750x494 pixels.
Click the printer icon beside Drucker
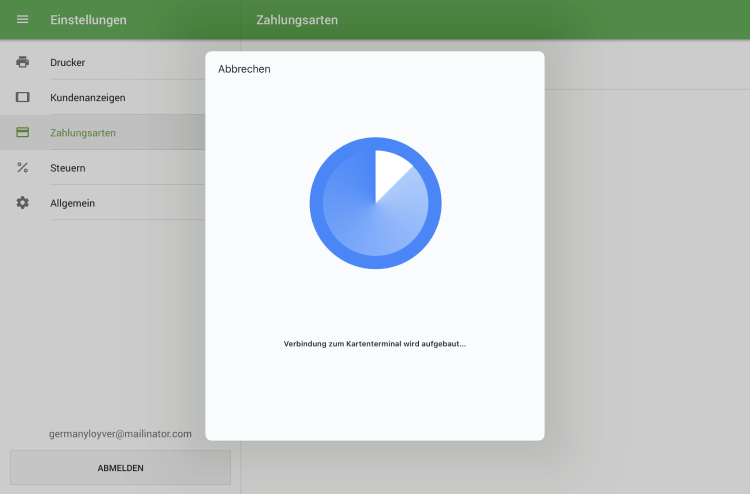coord(23,62)
